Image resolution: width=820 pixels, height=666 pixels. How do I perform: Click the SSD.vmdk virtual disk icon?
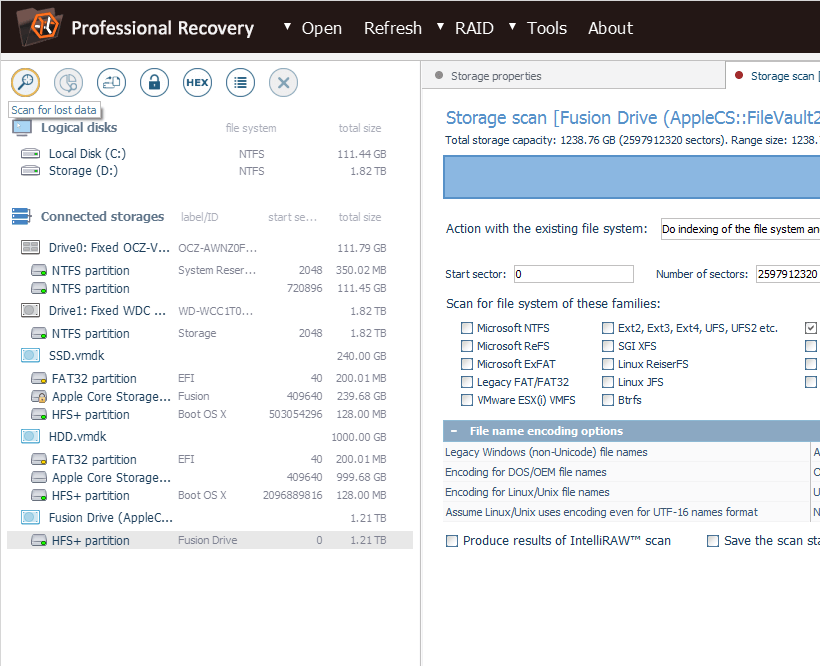pos(30,355)
